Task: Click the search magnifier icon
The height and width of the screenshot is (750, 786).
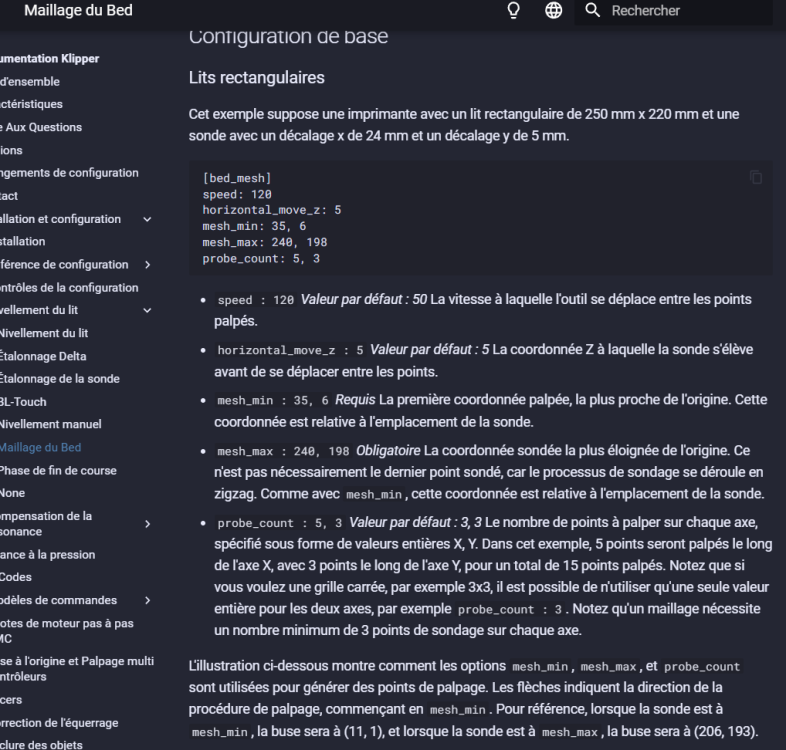Action: pyautogui.click(x=592, y=11)
